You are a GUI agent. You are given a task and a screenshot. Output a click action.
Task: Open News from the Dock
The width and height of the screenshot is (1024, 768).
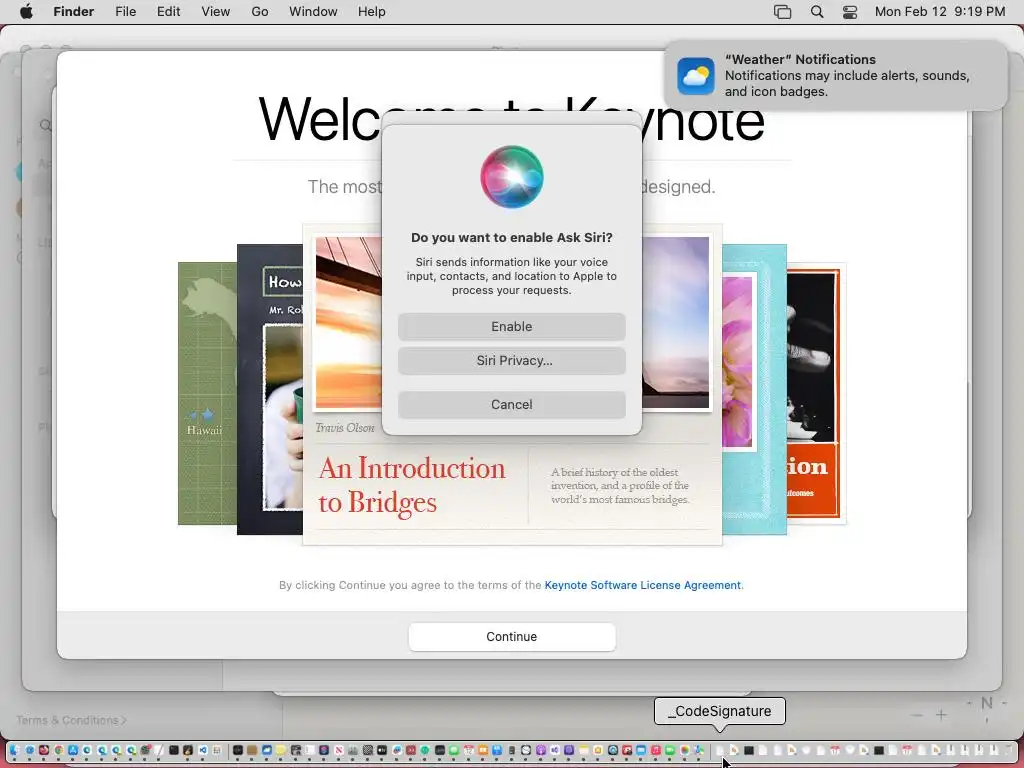click(x=339, y=750)
